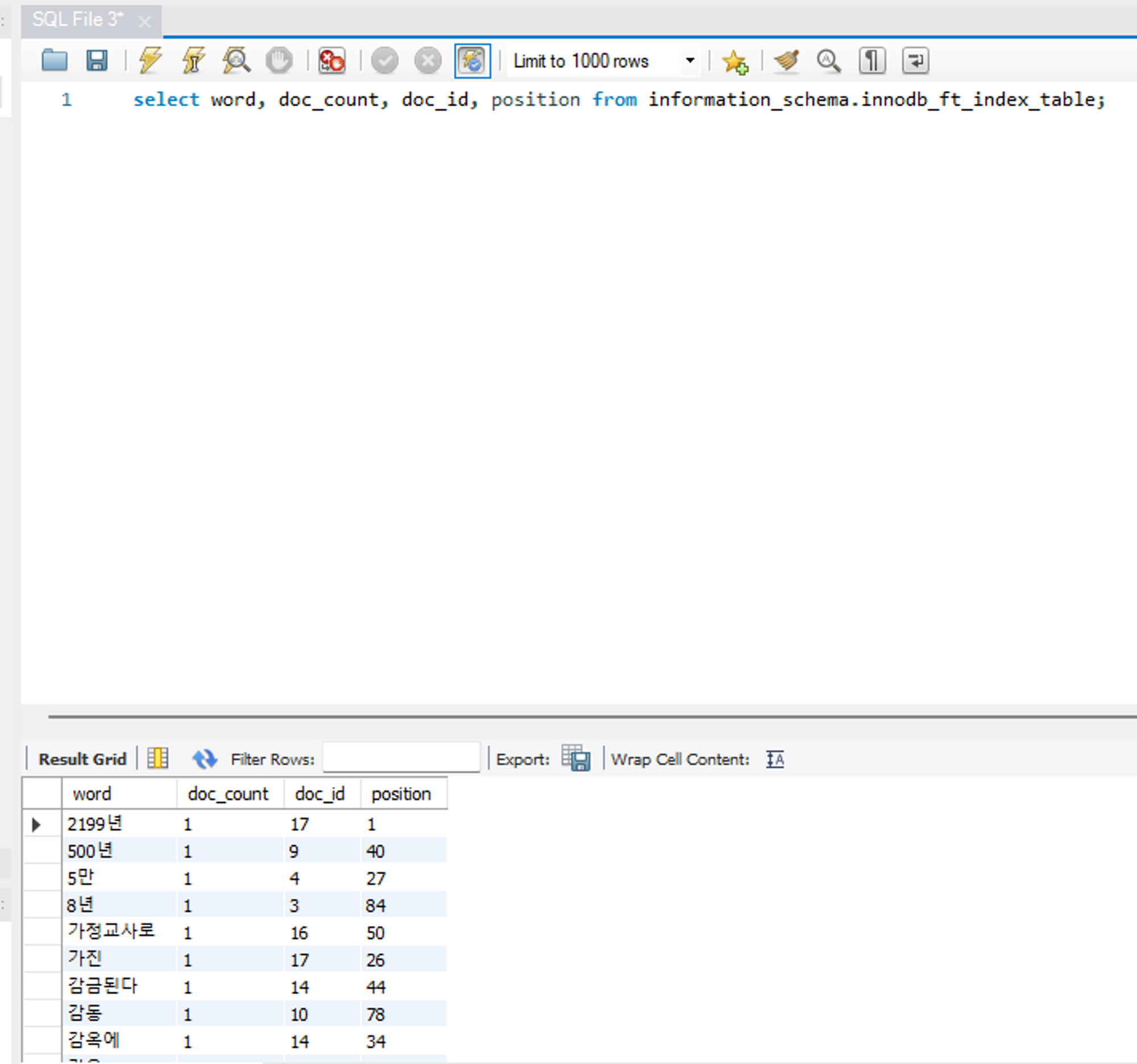Screen dimensions: 1137x1064
Task: Open the Limit to 1000 rows dropdown
Action: pos(690,60)
